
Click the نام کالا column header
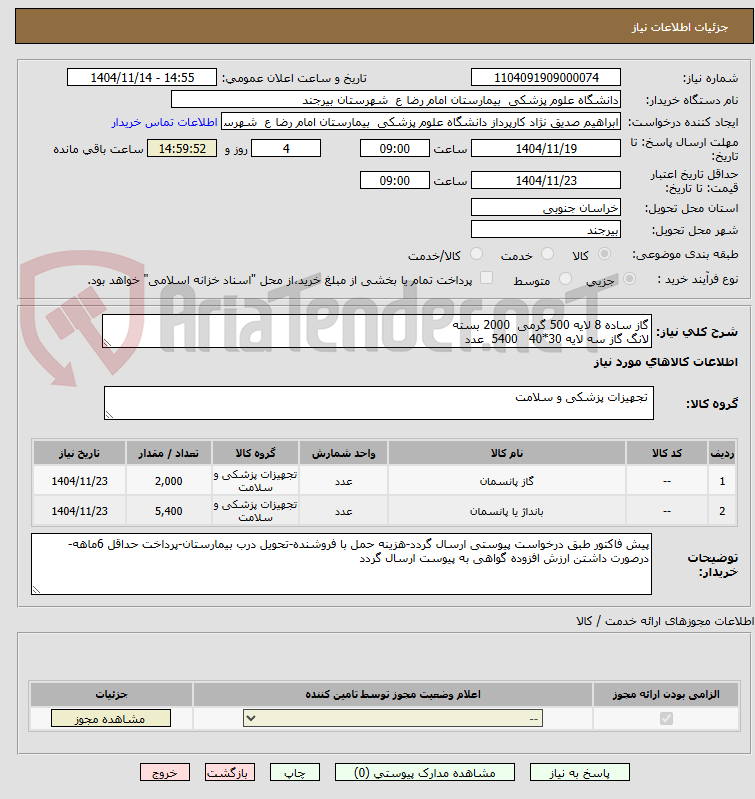pyautogui.click(x=506, y=453)
